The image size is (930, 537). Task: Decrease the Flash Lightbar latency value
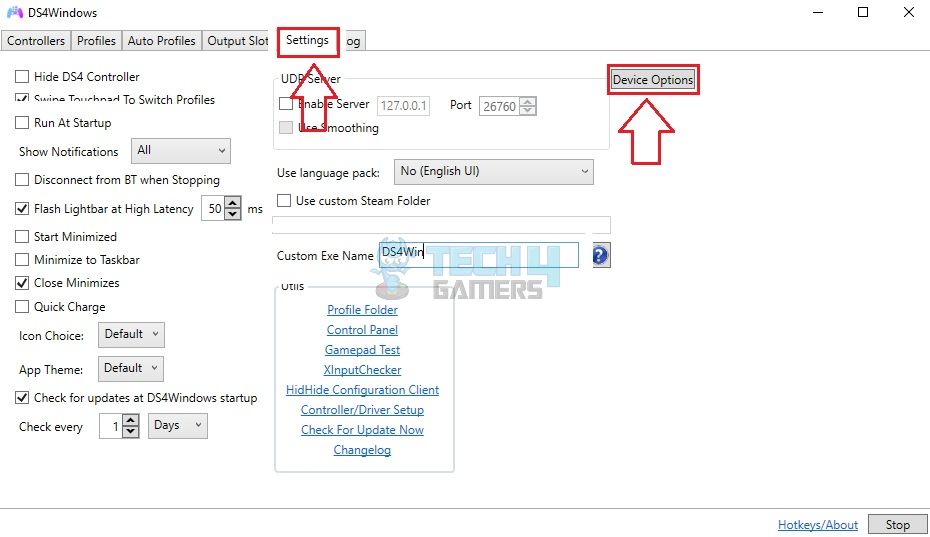233,214
